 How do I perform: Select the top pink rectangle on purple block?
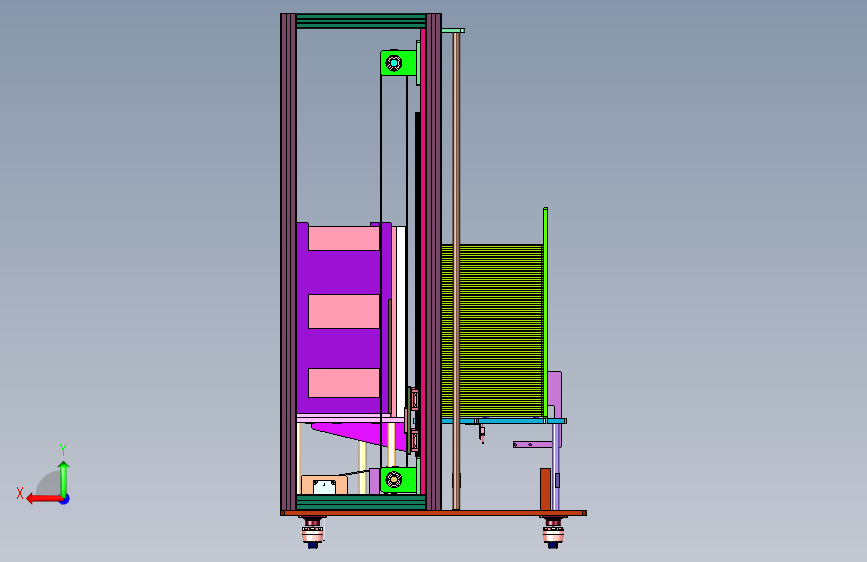(x=343, y=238)
